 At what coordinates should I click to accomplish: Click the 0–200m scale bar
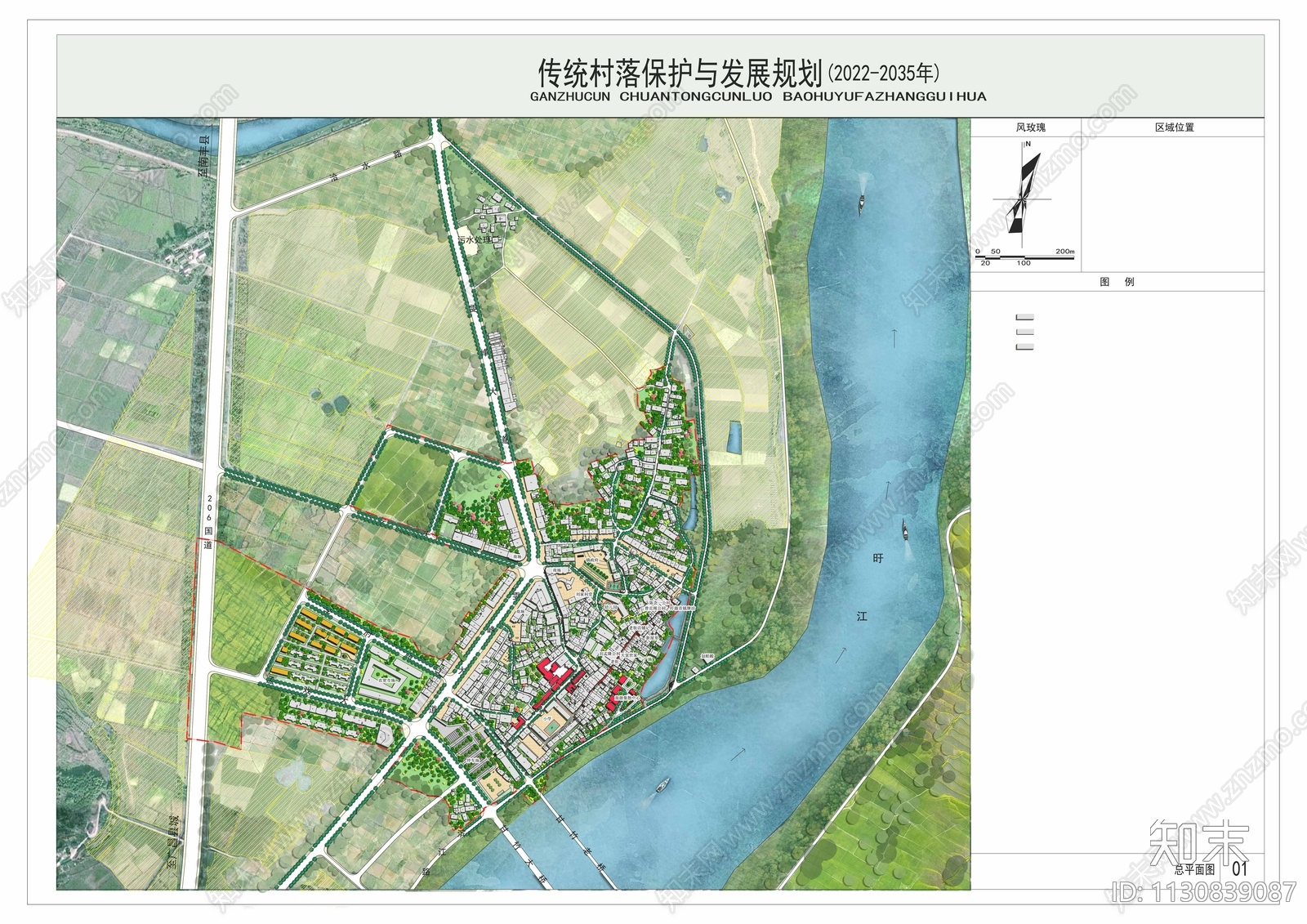click(x=1025, y=257)
